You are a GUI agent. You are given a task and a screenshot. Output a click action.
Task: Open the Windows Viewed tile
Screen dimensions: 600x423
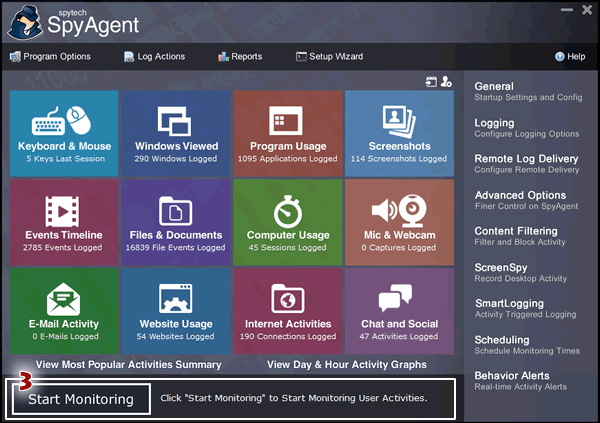click(x=176, y=134)
